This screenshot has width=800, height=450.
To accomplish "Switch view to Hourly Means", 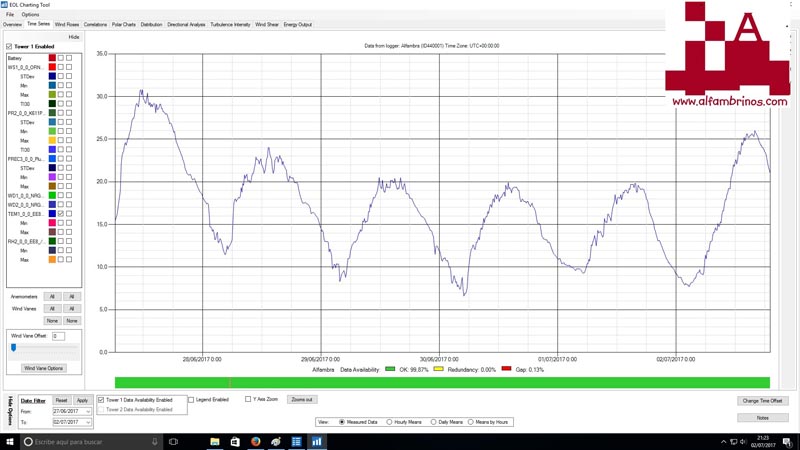I will coord(389,422).
